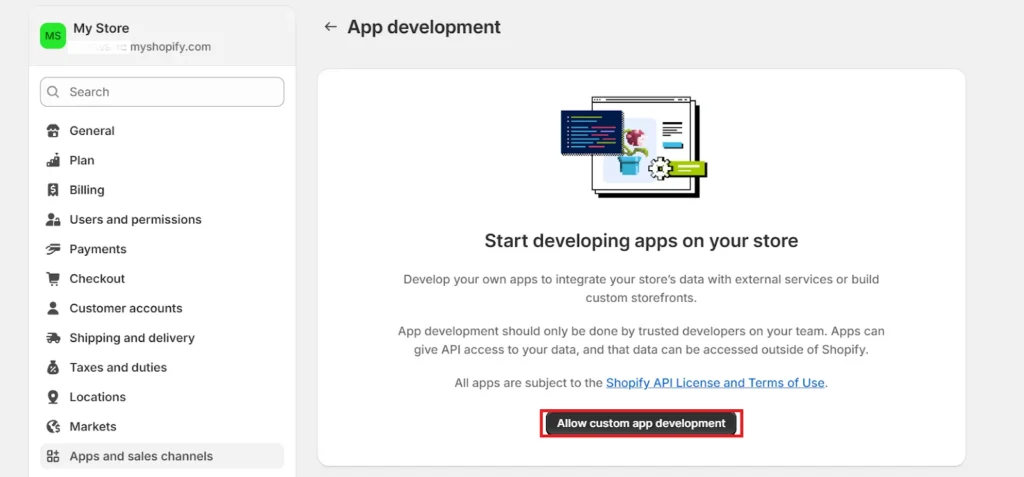Image resolution: width=1024 pixels, height=477 pixels.
Task: Open the Markets settings page
Action: click(92, 427)
